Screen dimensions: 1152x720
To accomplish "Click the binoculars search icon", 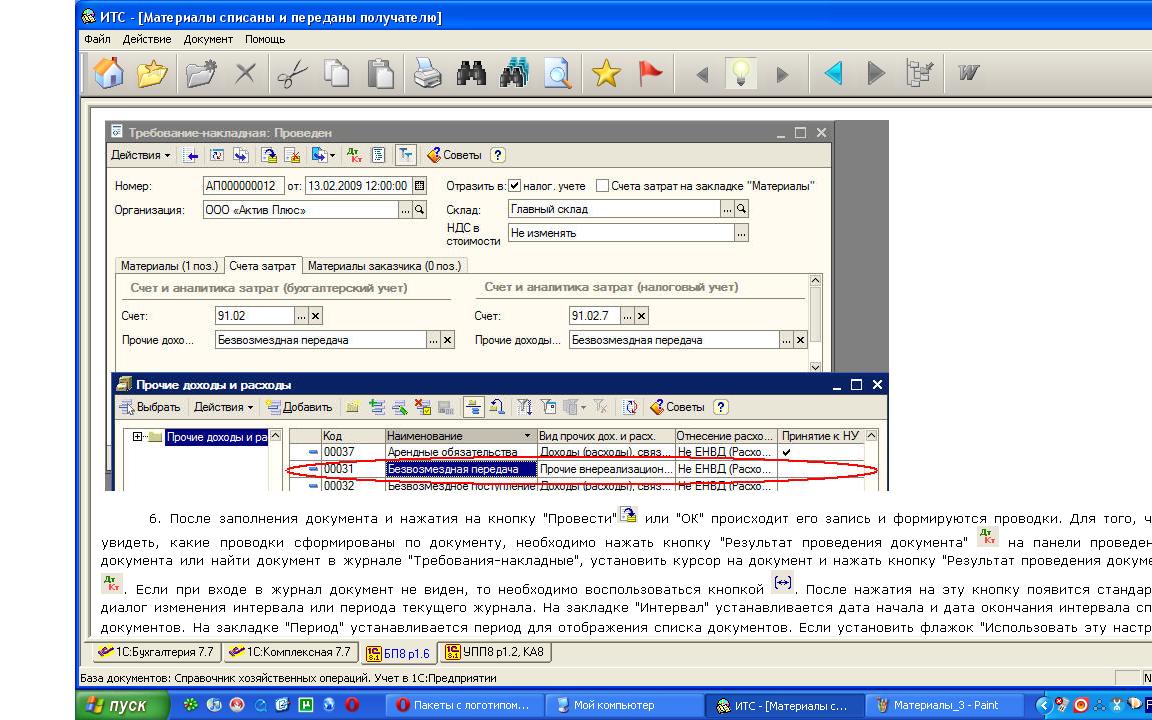I will (470, 73).
